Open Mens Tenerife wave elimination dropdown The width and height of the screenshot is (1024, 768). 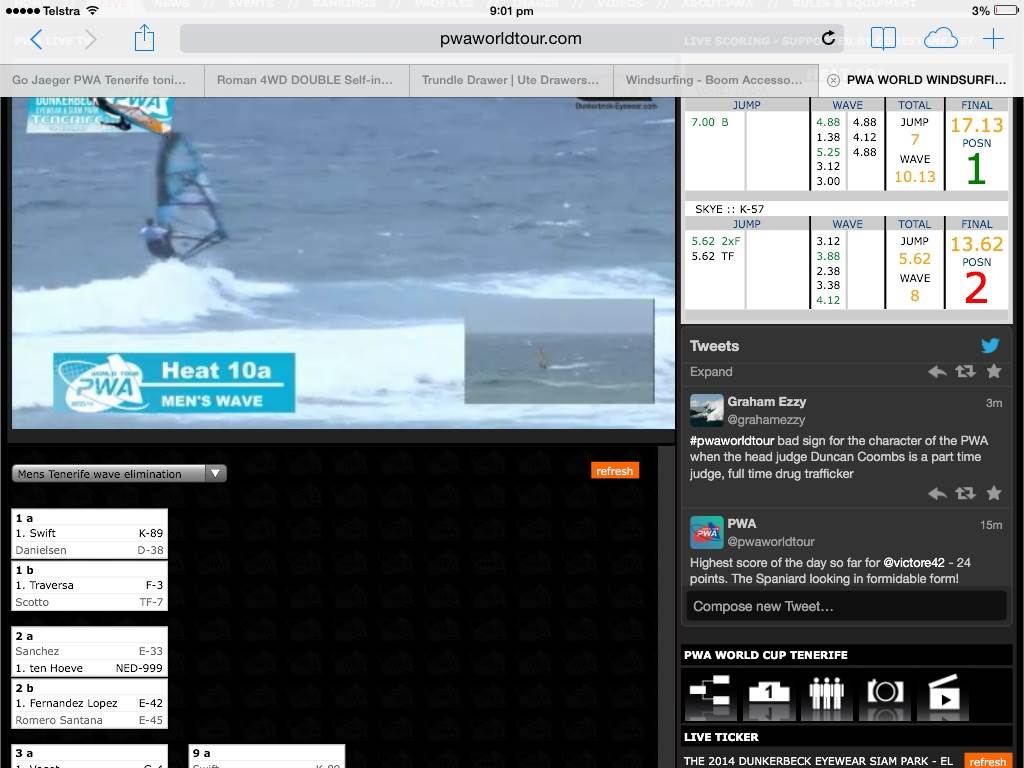pyautogui.click(x=119, y=474)
